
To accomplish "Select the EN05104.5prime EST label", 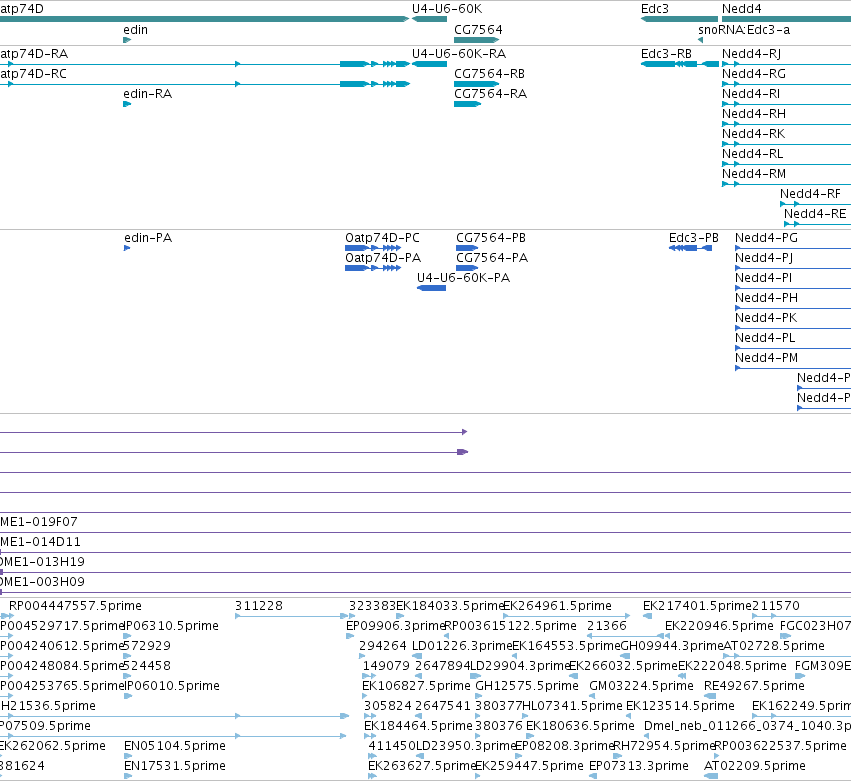I will coord(175,746).
